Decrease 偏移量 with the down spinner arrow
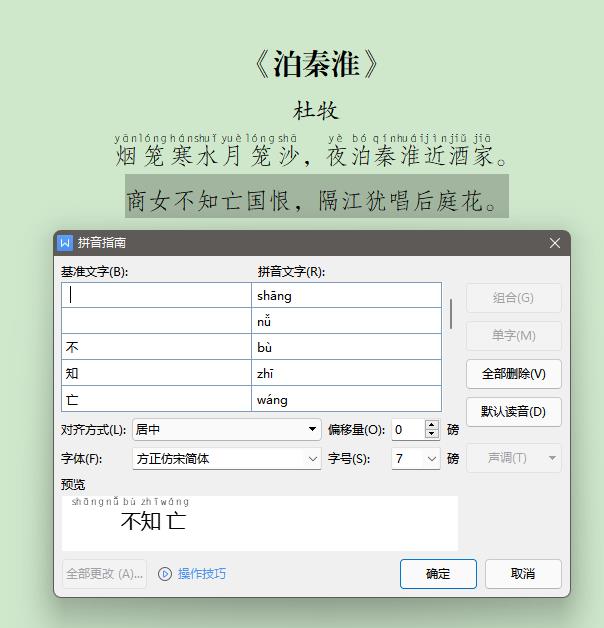 point(432,434)
